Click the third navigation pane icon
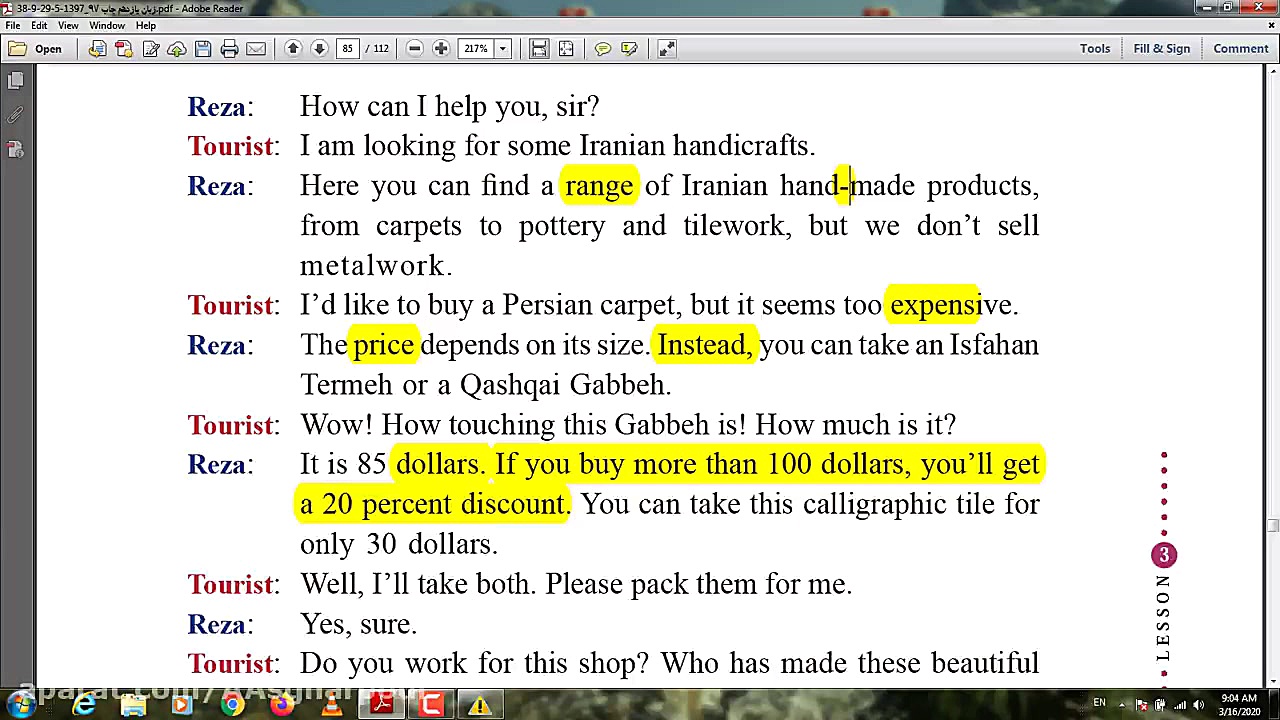The width and height of the screenshot is (1280, 720). (15, 149)
